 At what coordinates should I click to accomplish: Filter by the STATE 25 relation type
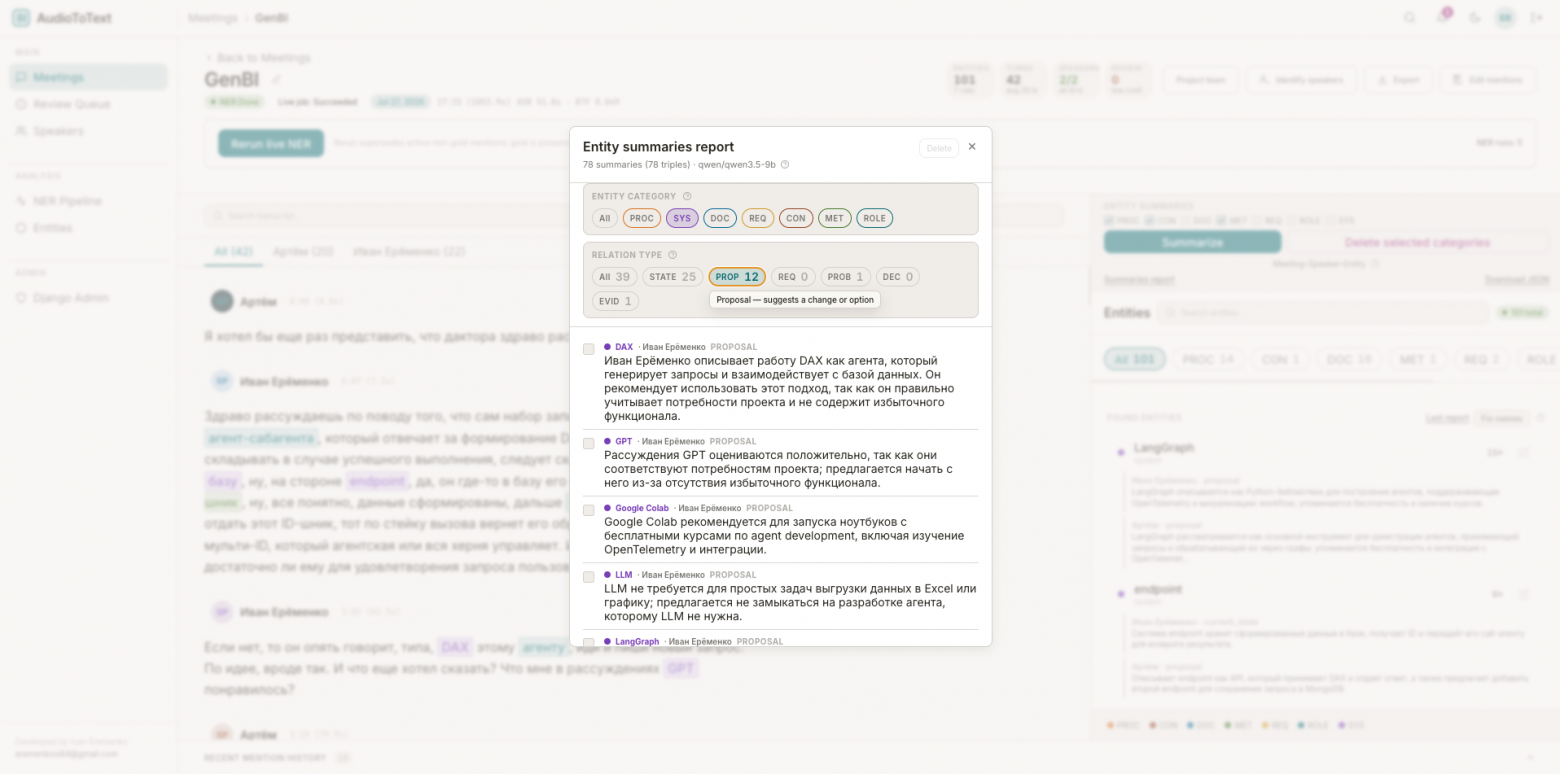(x=673, y=277)
